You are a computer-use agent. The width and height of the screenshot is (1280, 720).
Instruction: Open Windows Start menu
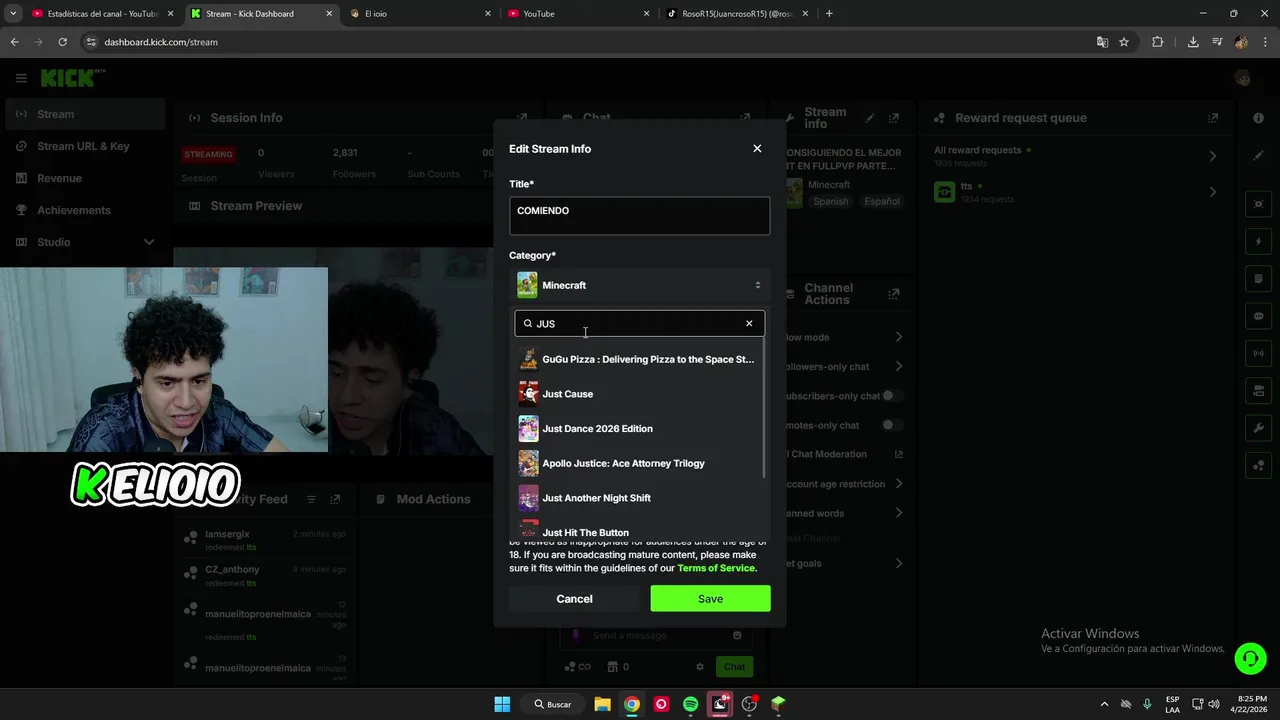click(502, 704)
